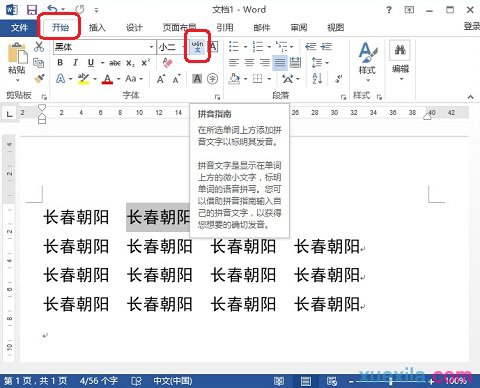Switch to References (引用) tab
The image size is (480, 388).
(x=225, y=28)
